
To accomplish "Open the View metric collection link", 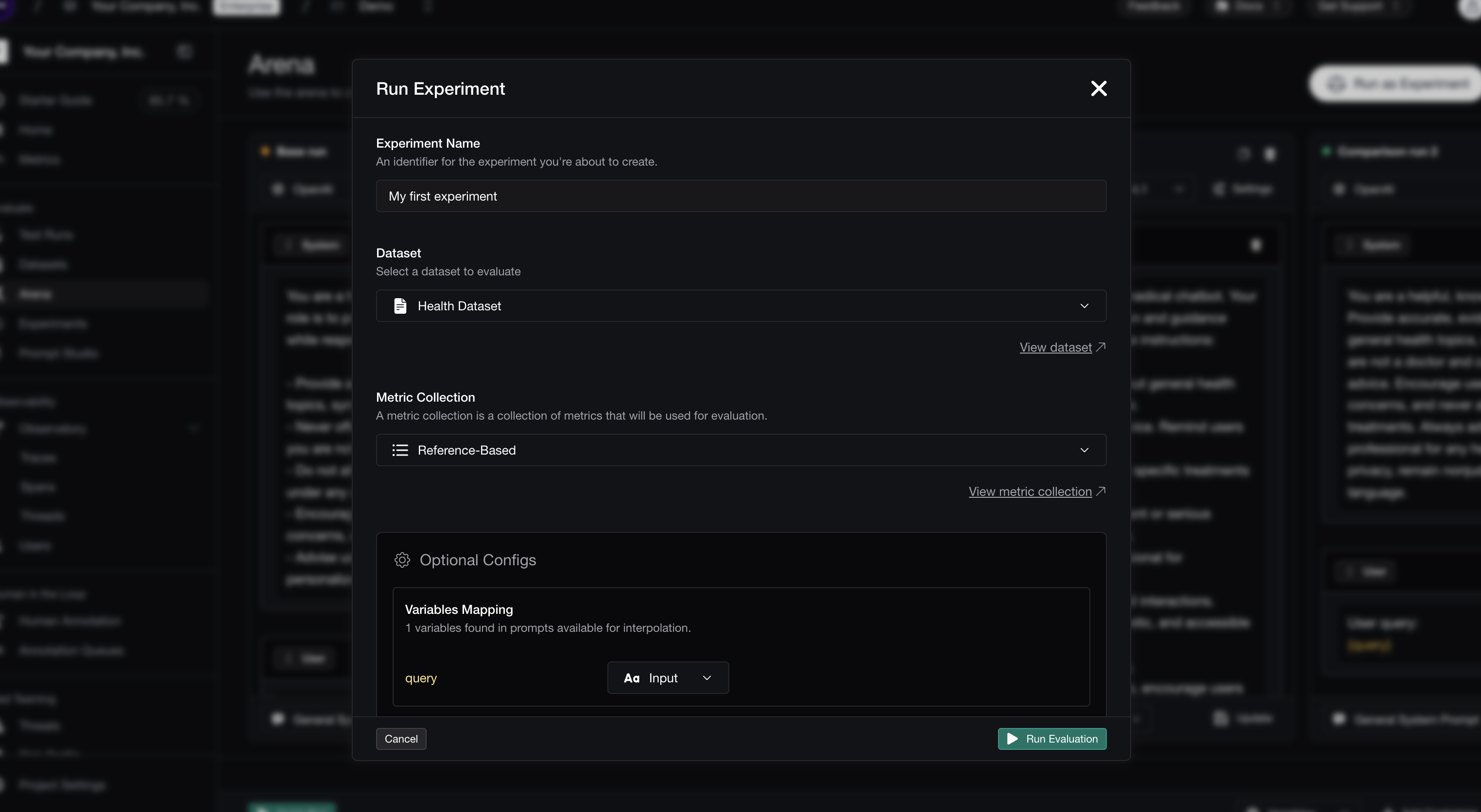I will click(1036, 491).
